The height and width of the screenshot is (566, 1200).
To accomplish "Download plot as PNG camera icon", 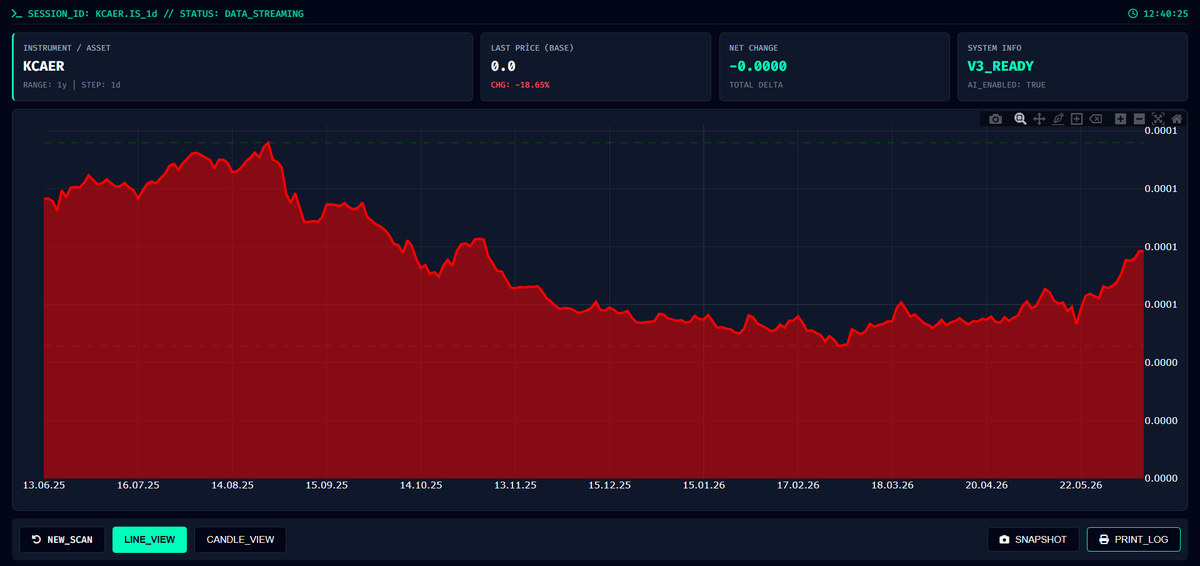I will 995,119.
